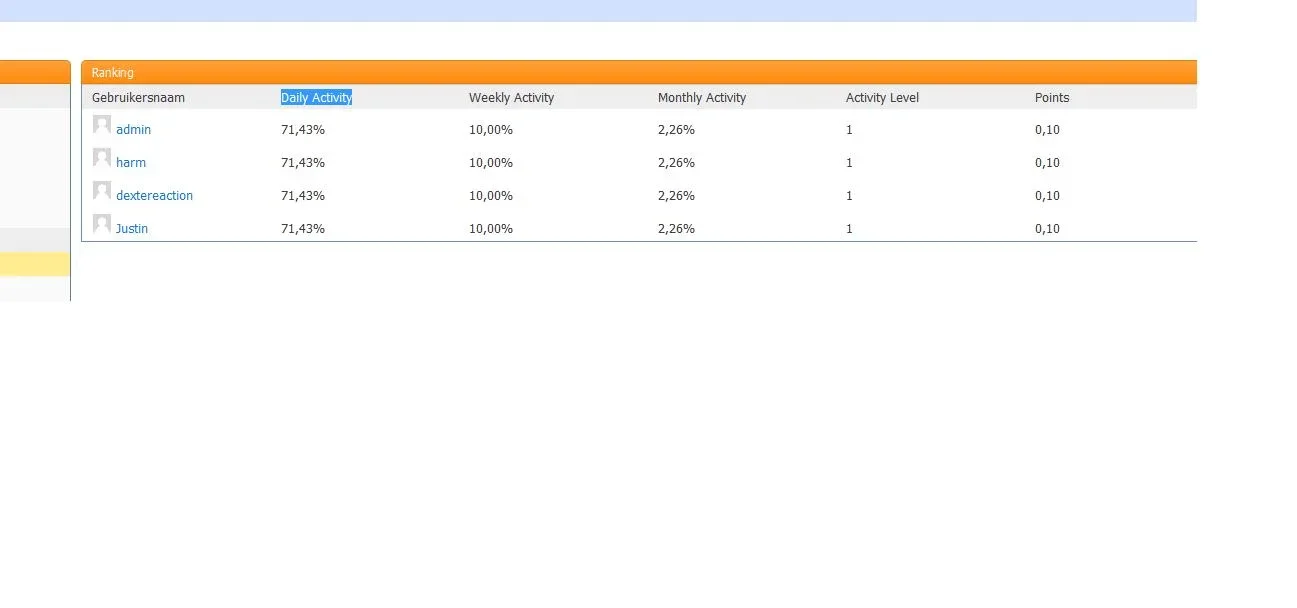Click Justin's avatar icon
Image resolution: width=1297 pixels, height=608 pixels.
click(x=102, y=224)
